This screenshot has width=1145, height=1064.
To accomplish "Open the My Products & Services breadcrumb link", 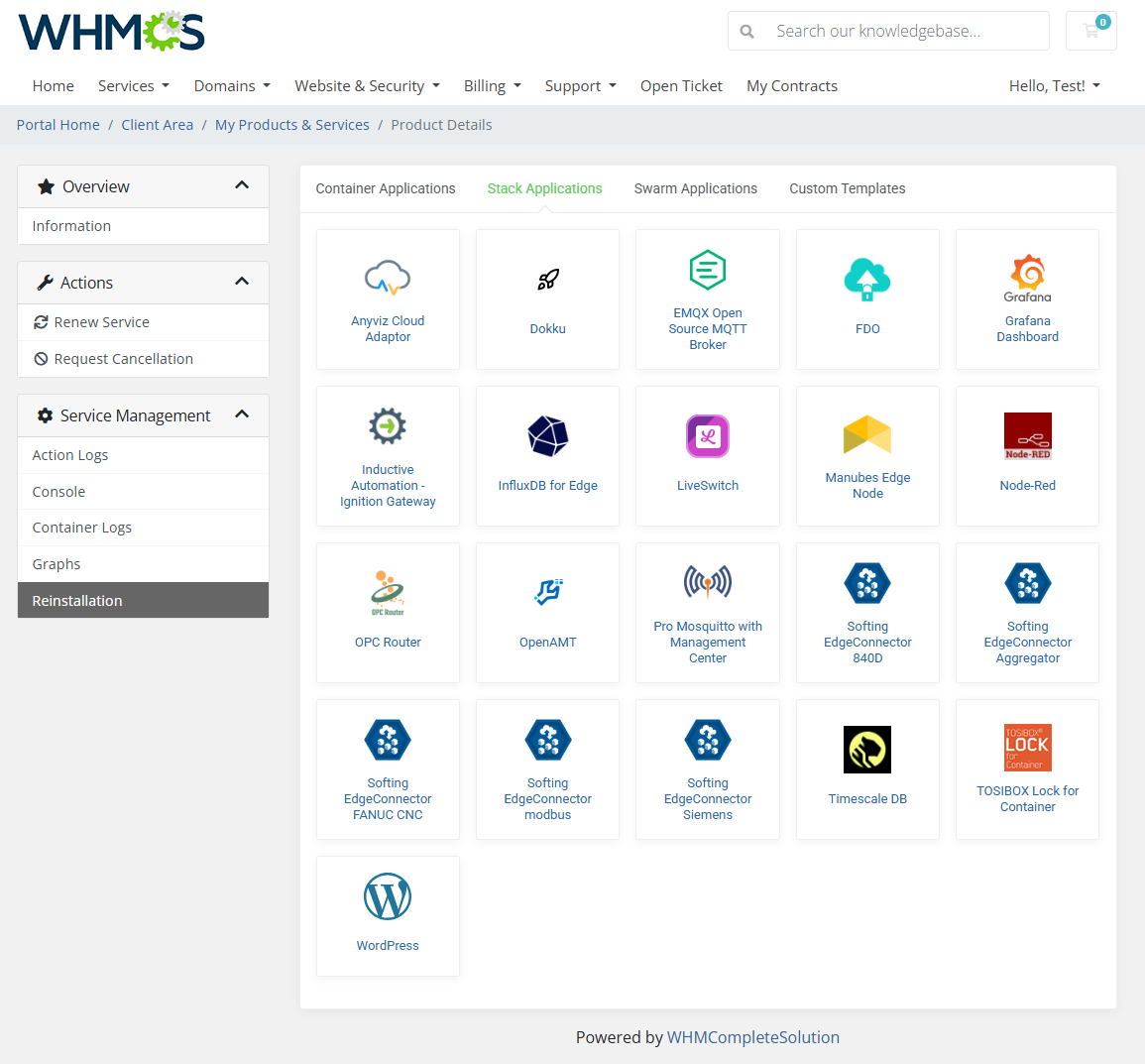I will click(x=291, y=124).
